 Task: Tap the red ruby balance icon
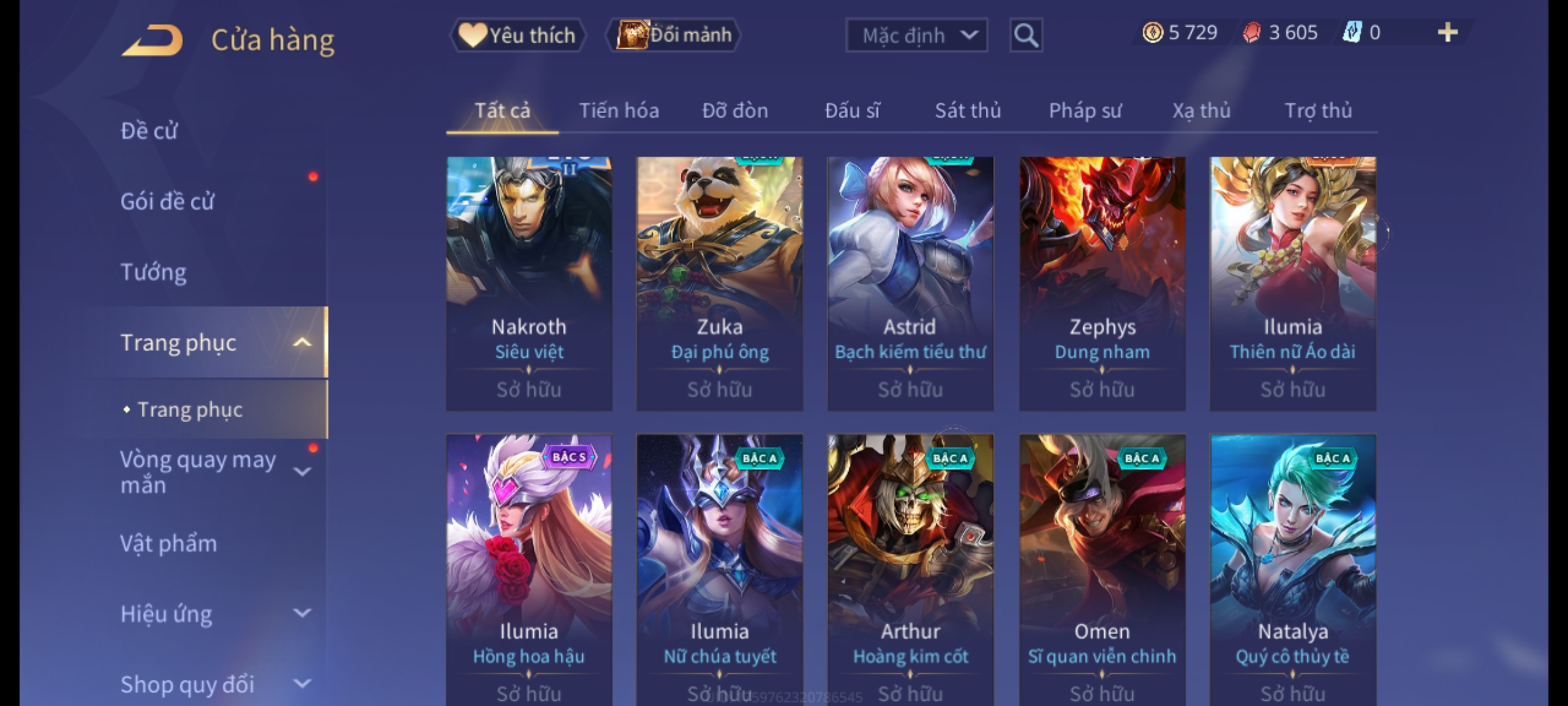tap(1251, 33)
